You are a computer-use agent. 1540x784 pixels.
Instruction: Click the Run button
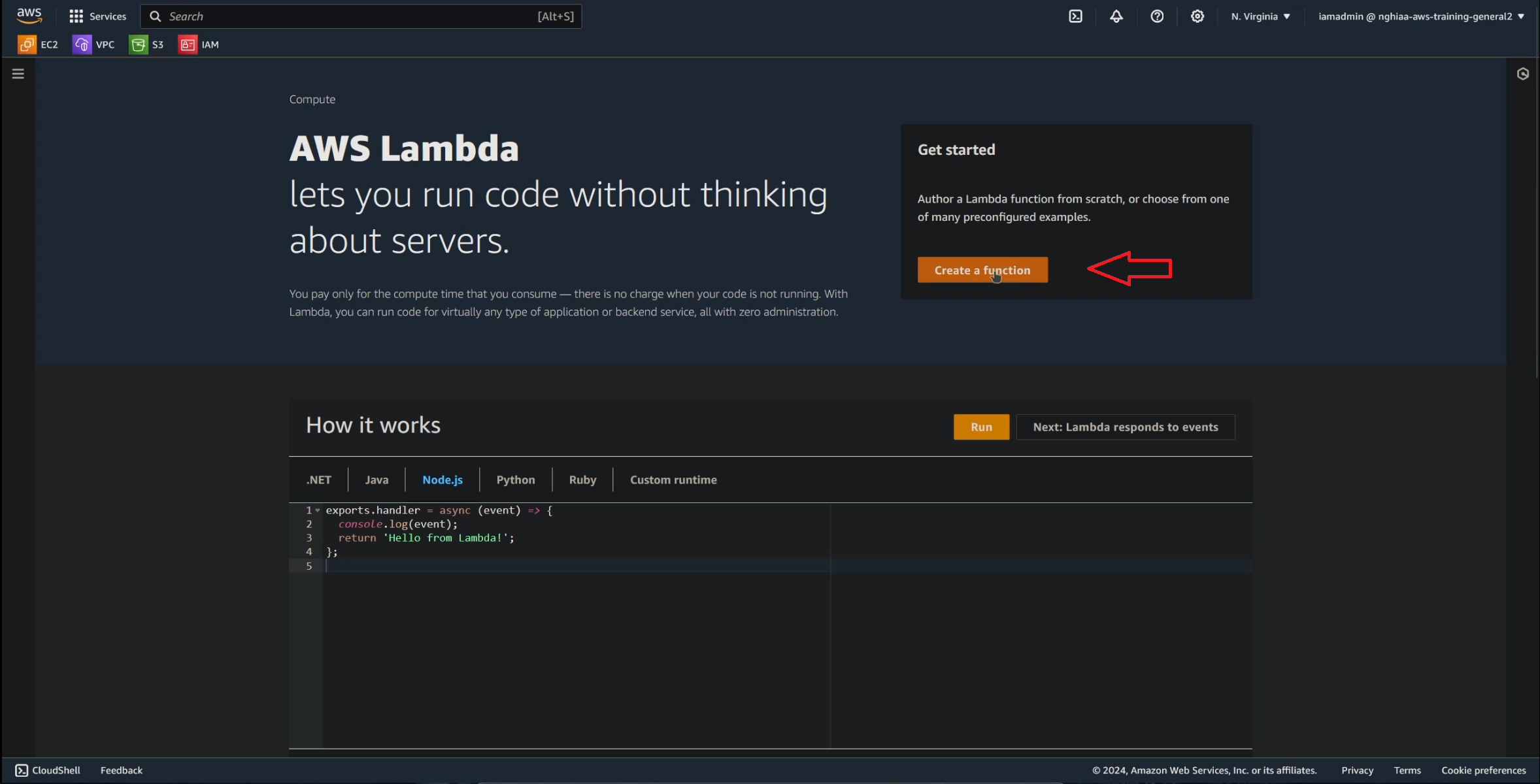(x=981, y=427)
